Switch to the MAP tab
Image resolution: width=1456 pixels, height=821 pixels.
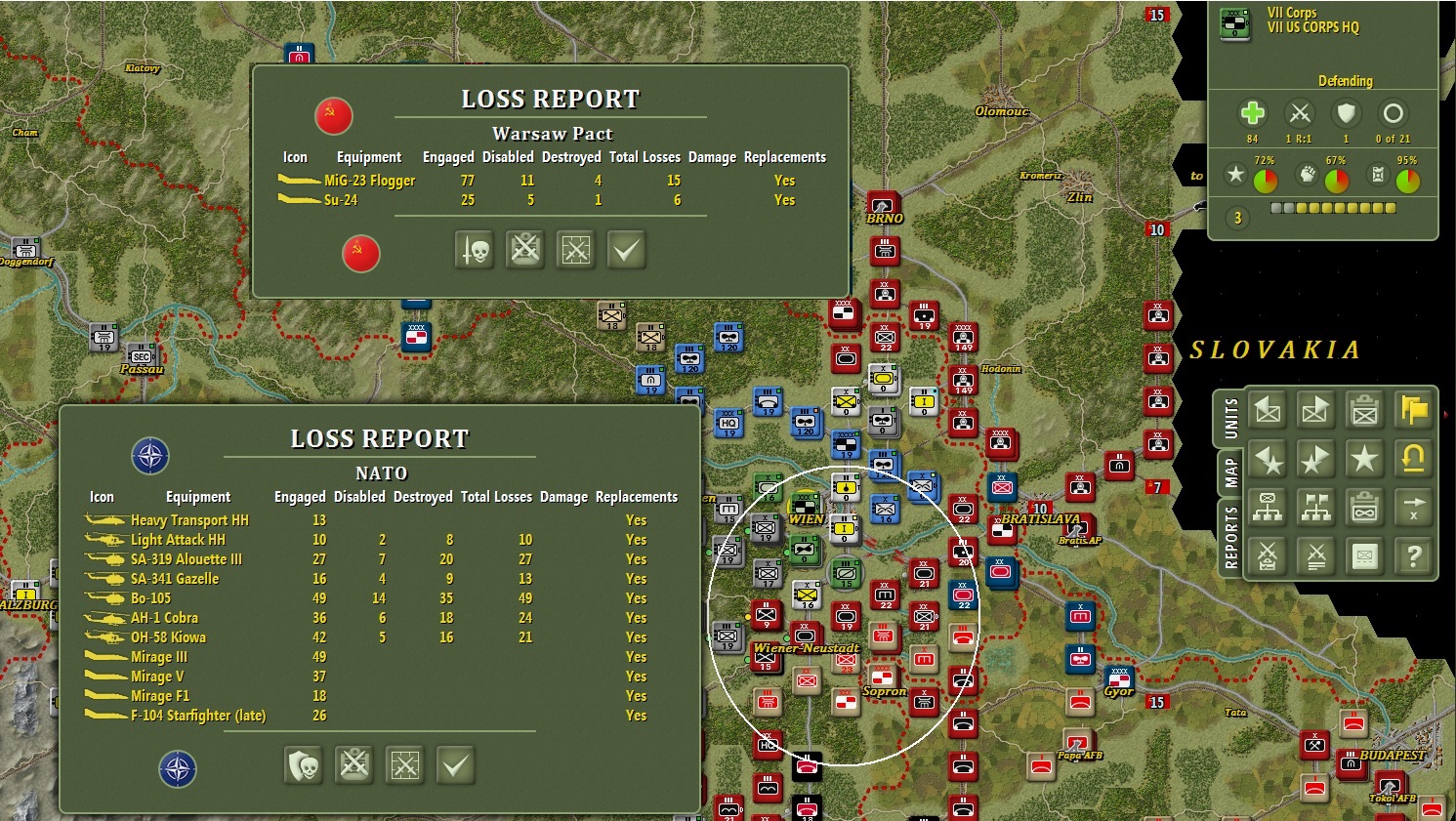click(1229, 472)
